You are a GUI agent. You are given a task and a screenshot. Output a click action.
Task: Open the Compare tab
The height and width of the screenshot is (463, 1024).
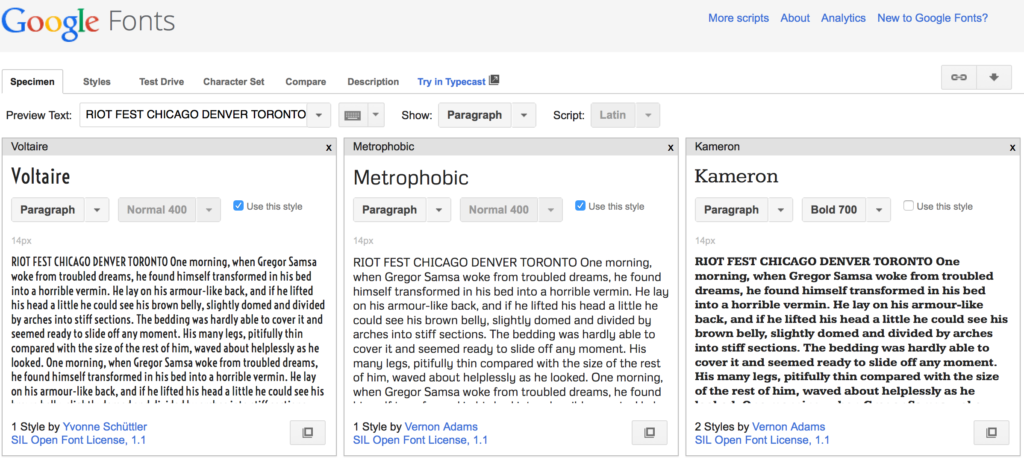[306, 82]
